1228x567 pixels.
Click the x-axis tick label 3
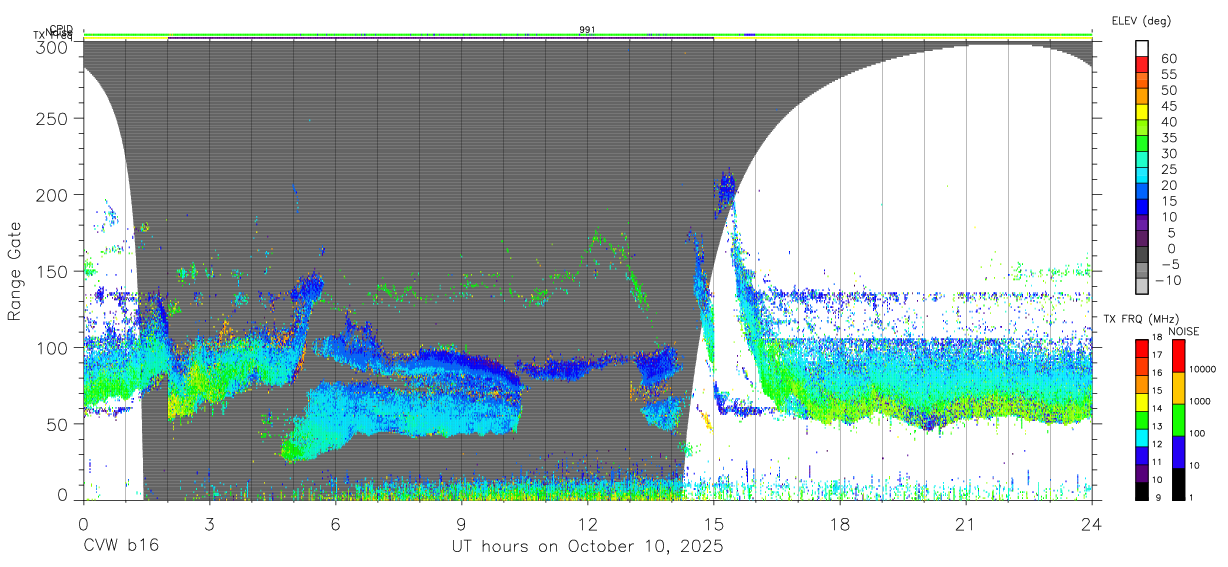pyautogui.click(x=209, y=524)
